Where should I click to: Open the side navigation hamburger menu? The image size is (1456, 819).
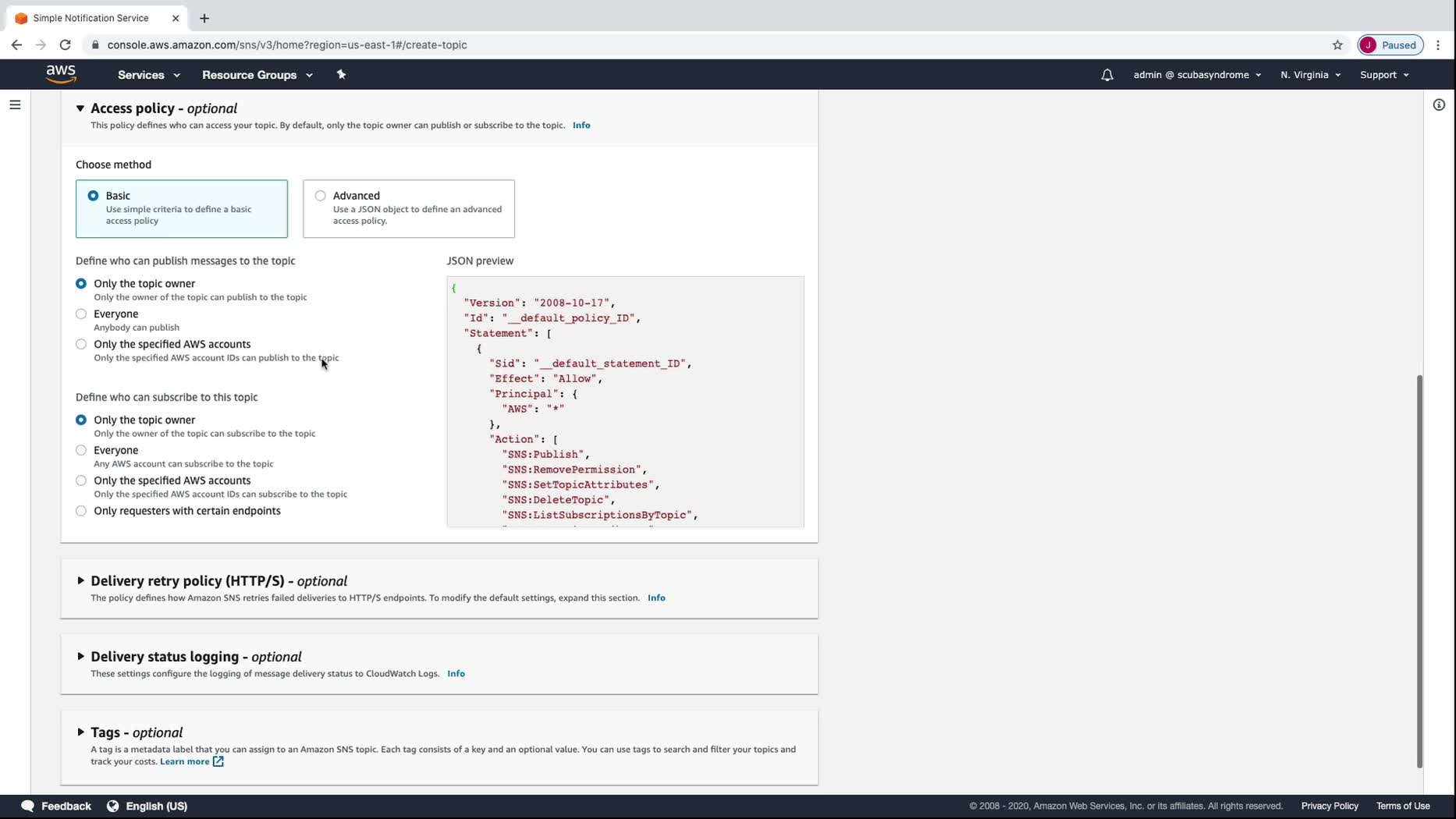[x=15, y=105]
